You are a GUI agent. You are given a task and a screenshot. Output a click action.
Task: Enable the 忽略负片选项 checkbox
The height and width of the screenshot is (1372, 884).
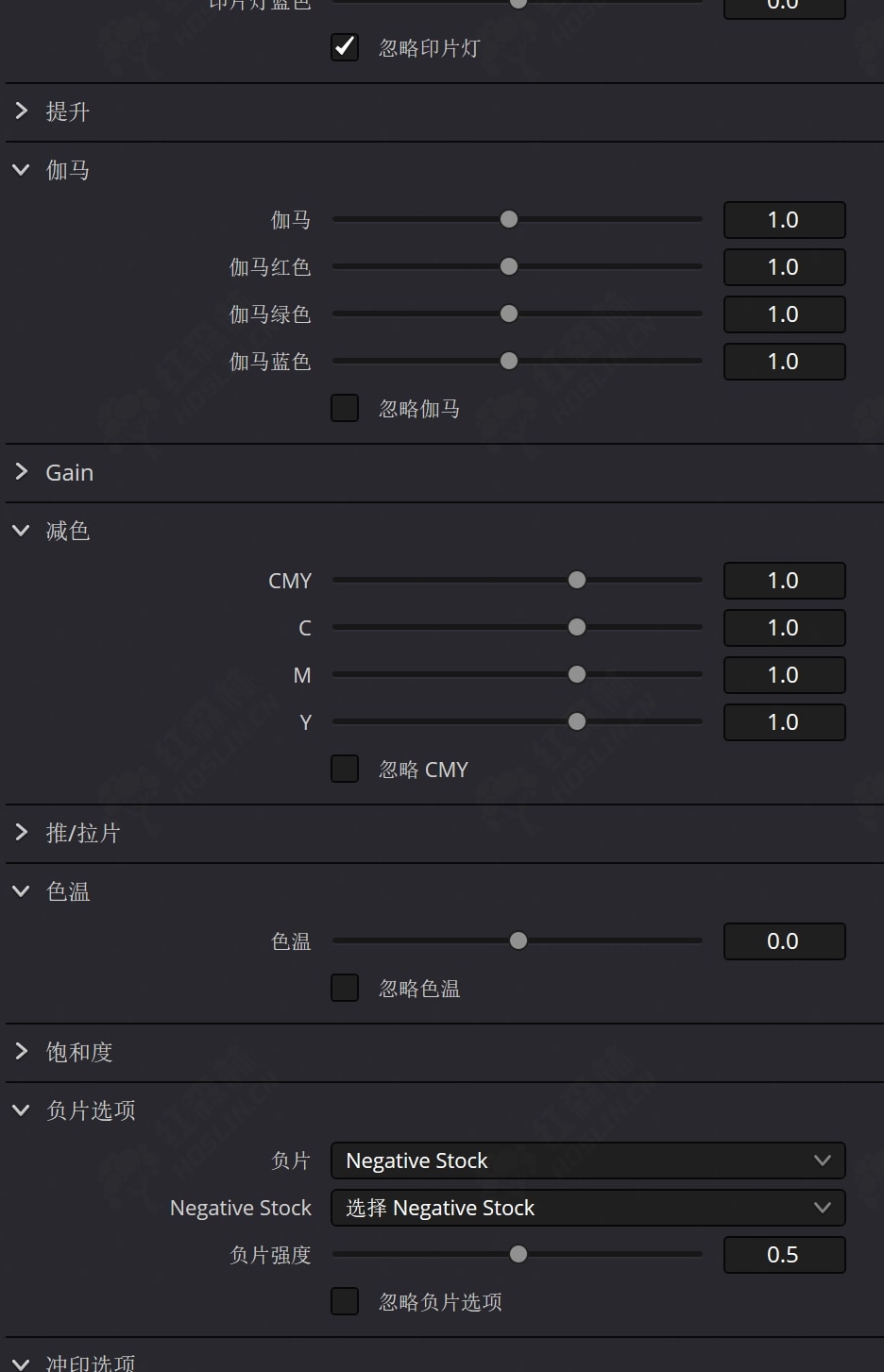tap(345, 1301)
